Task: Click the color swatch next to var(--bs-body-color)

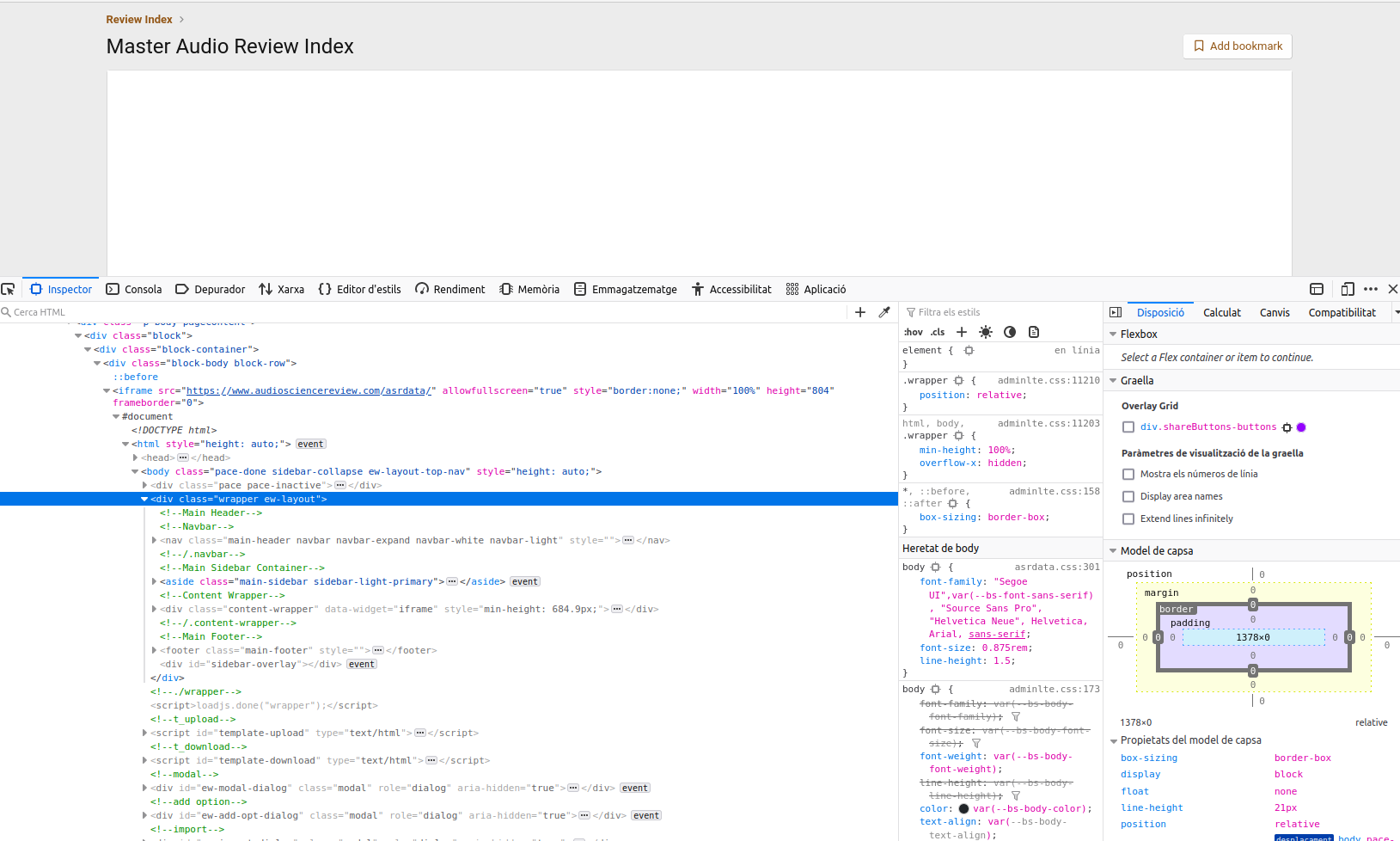Action: [x=963, y=808]
